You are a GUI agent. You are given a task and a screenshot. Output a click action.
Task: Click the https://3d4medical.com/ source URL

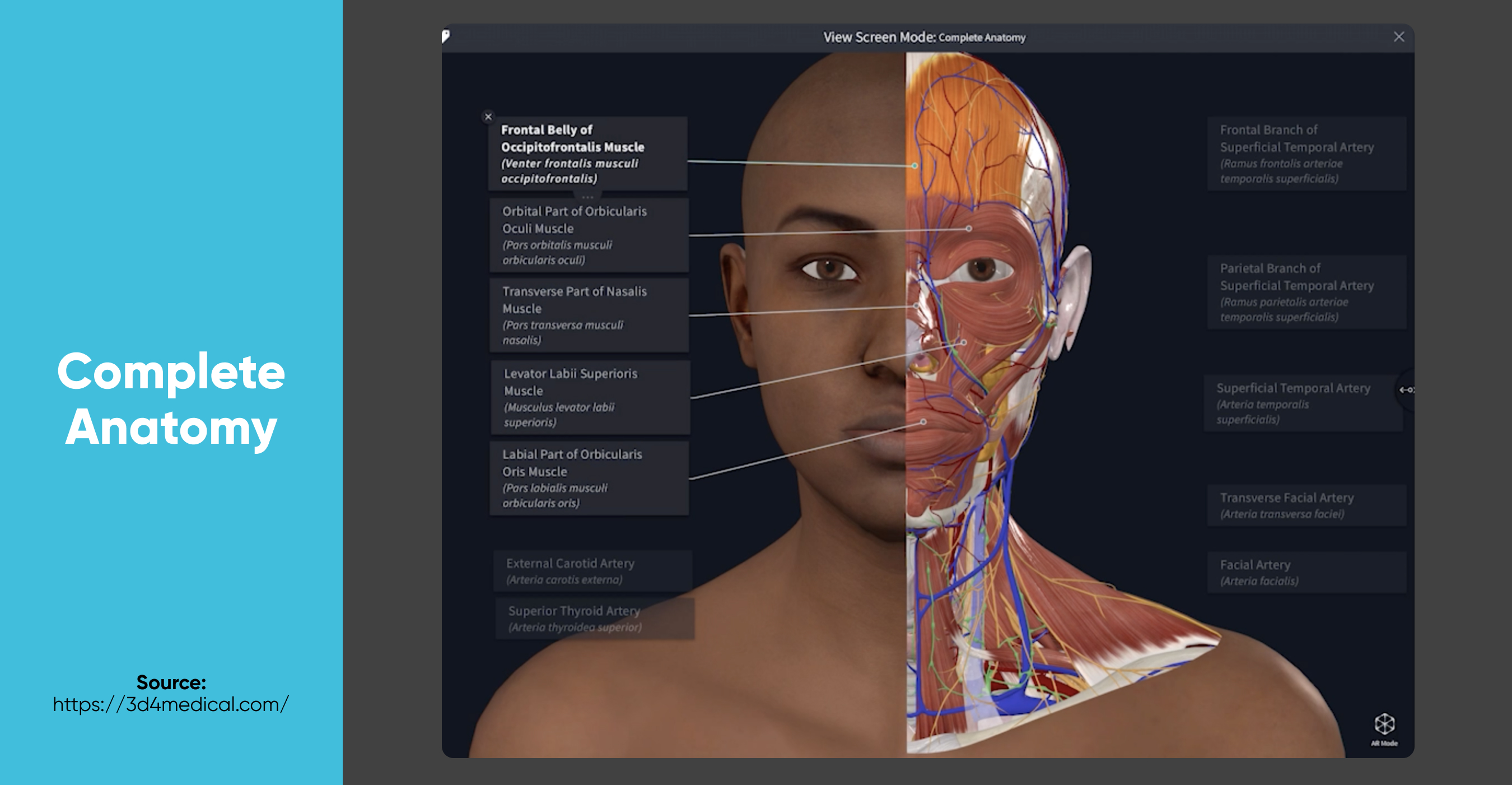coord(171,704)
